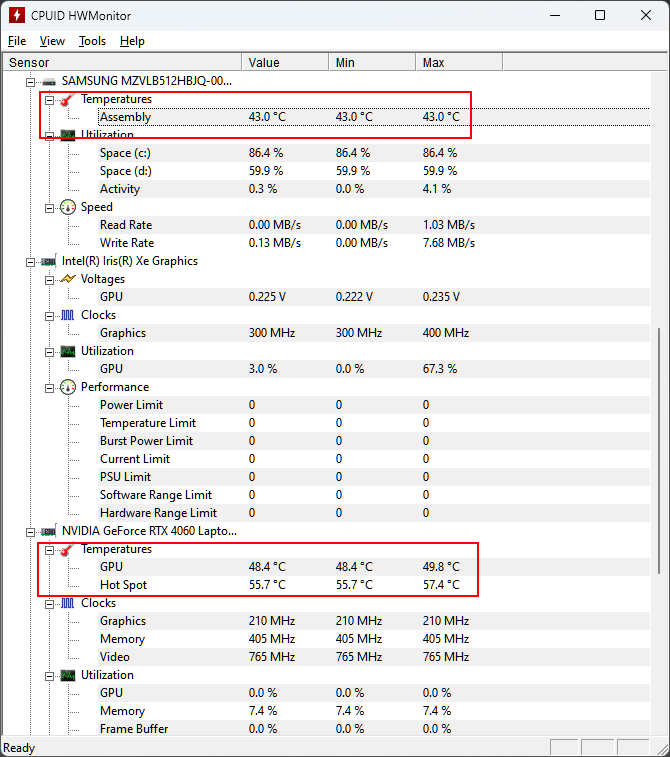Select the Hot Spot temperature row
Image resolution: width=670 pixels, height=757 pixels.
[122, 585]
